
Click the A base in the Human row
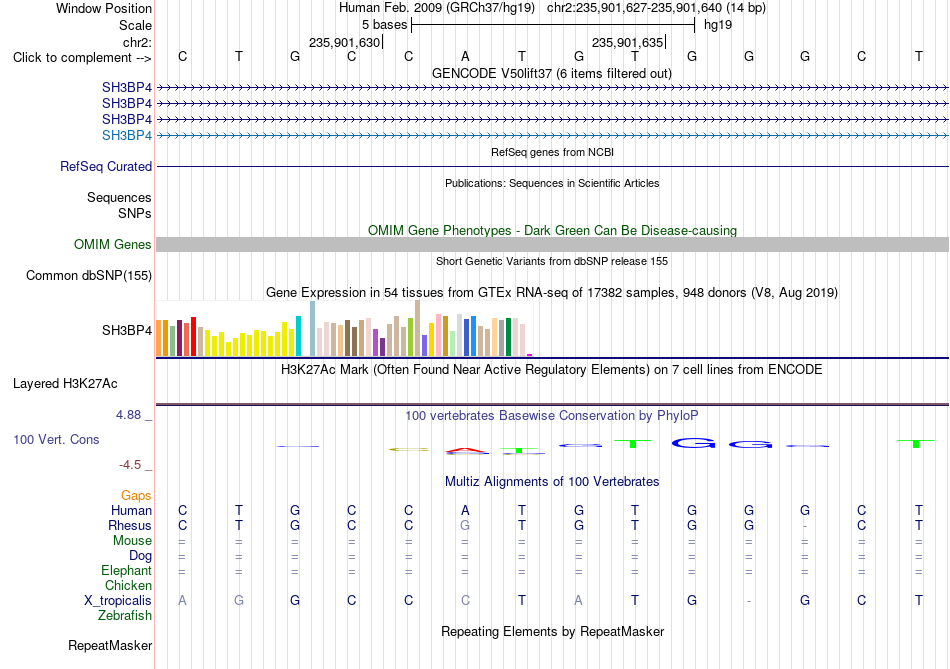pos(465,510)
